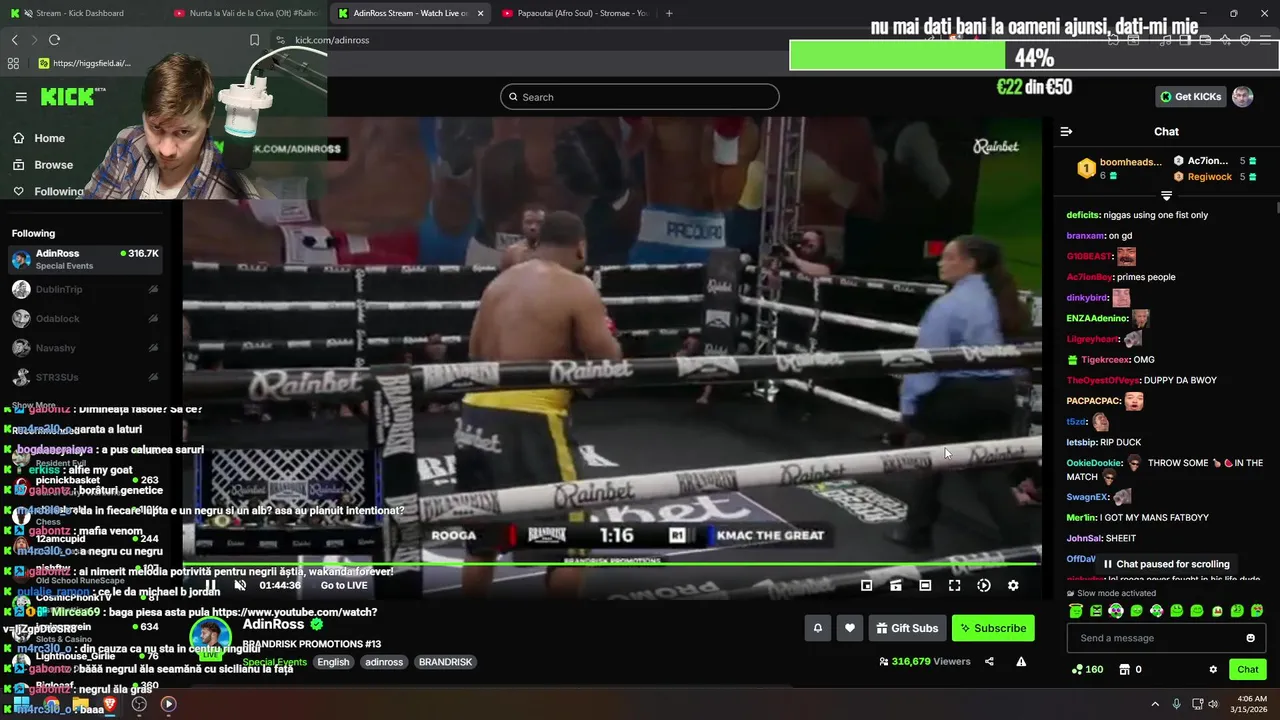Image resolution: width=1280 pixels, height=720 pixels.
Task: Enter fullscreen video mode
Action: click(955, 585)
